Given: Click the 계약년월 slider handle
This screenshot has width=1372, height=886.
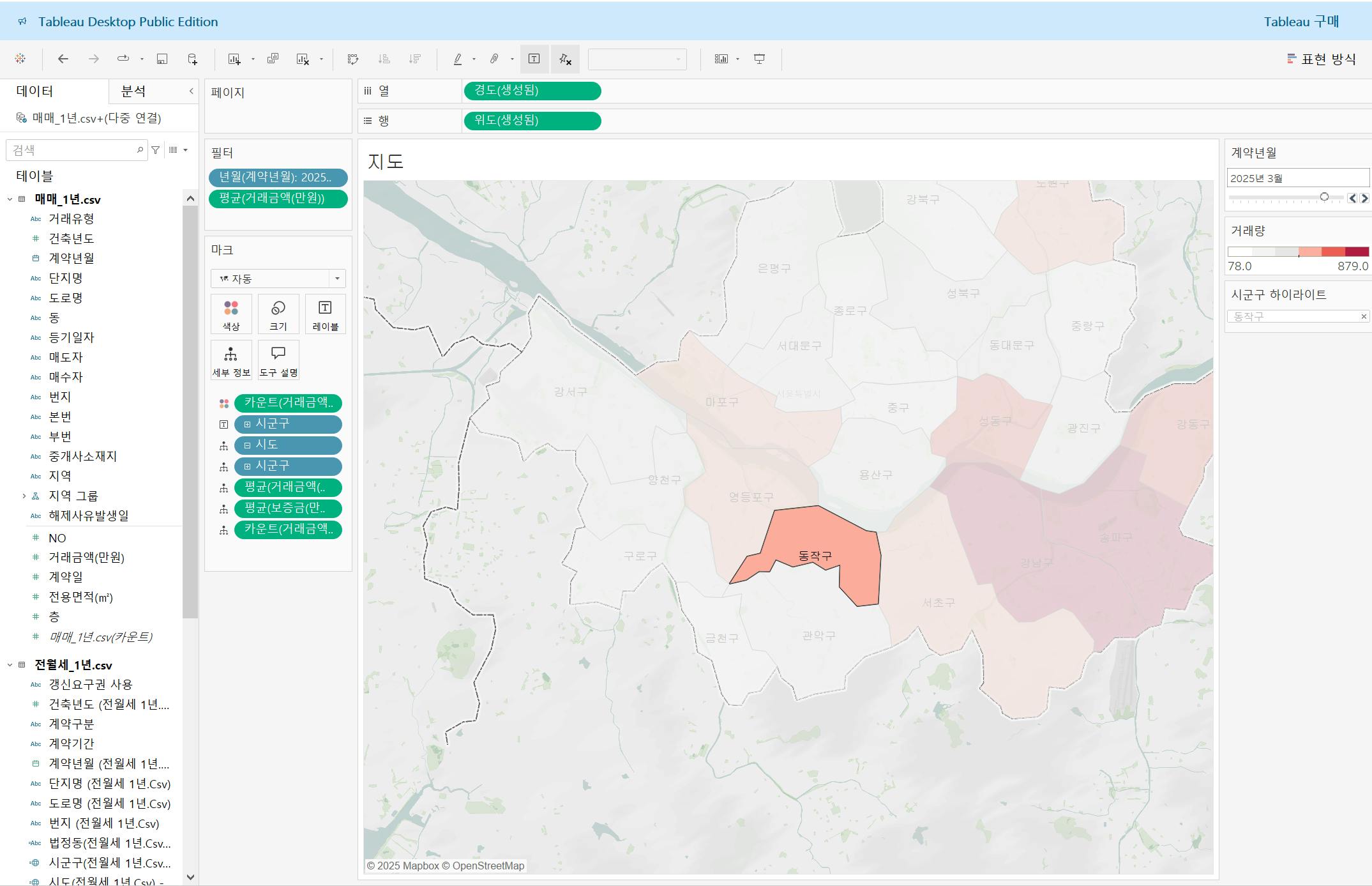Looking at the screenshot, I should point(1324,197).
